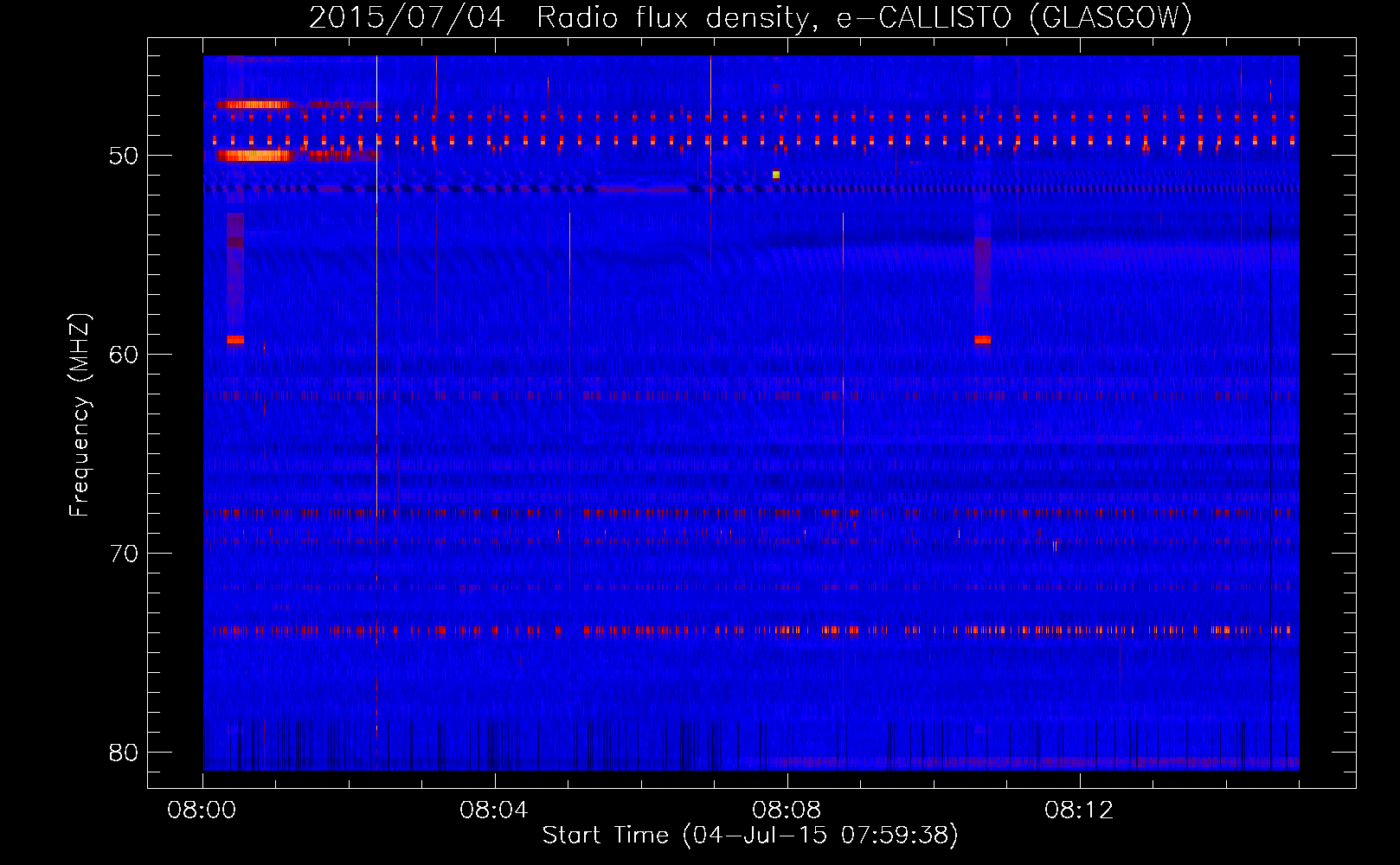Click the 60 frequency tick label
Screen dimensions: 1400x865
[x=125, y=355]
